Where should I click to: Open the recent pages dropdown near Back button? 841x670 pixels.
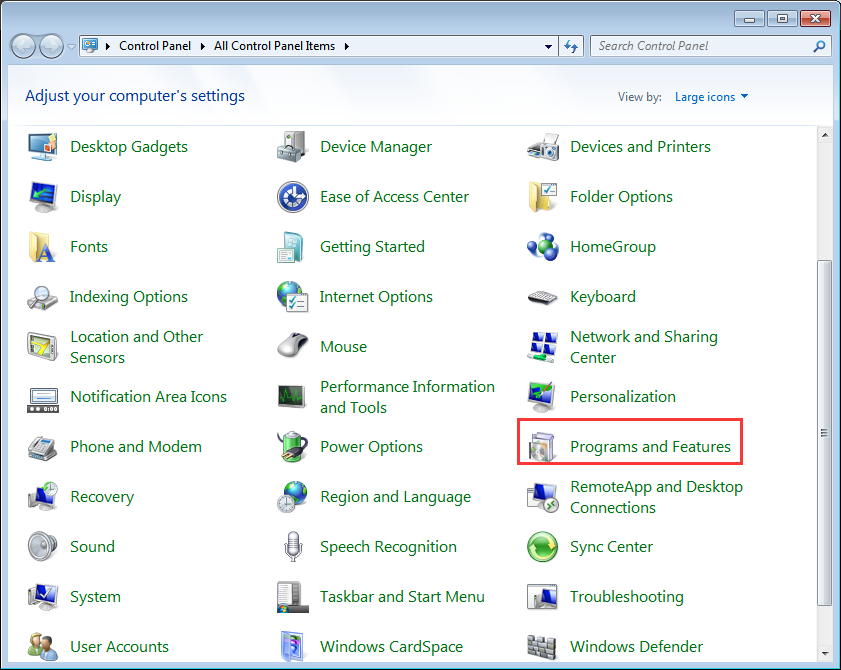(x=71, y=46)
